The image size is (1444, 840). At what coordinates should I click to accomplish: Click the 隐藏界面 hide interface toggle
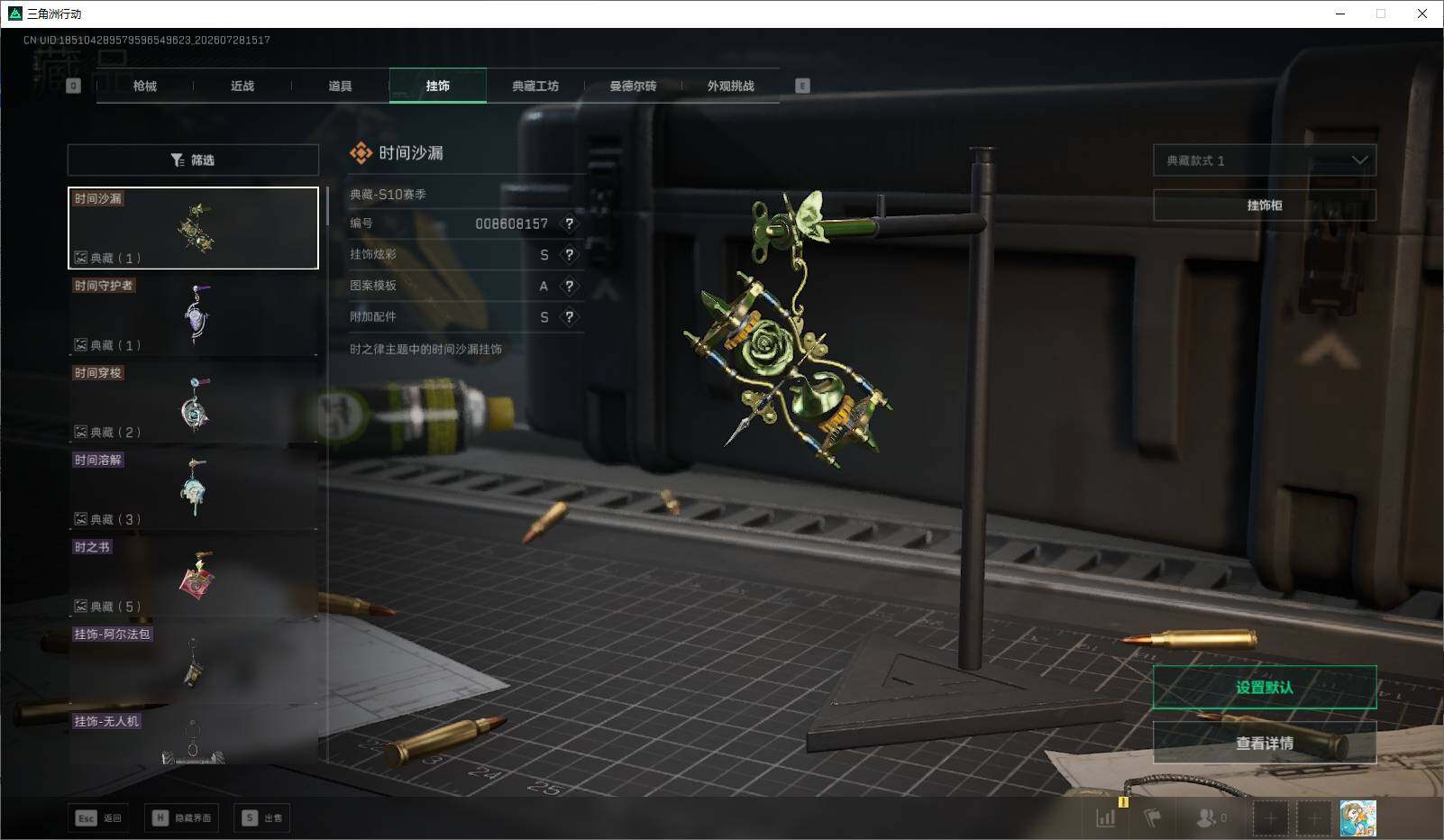coord(182,817)
